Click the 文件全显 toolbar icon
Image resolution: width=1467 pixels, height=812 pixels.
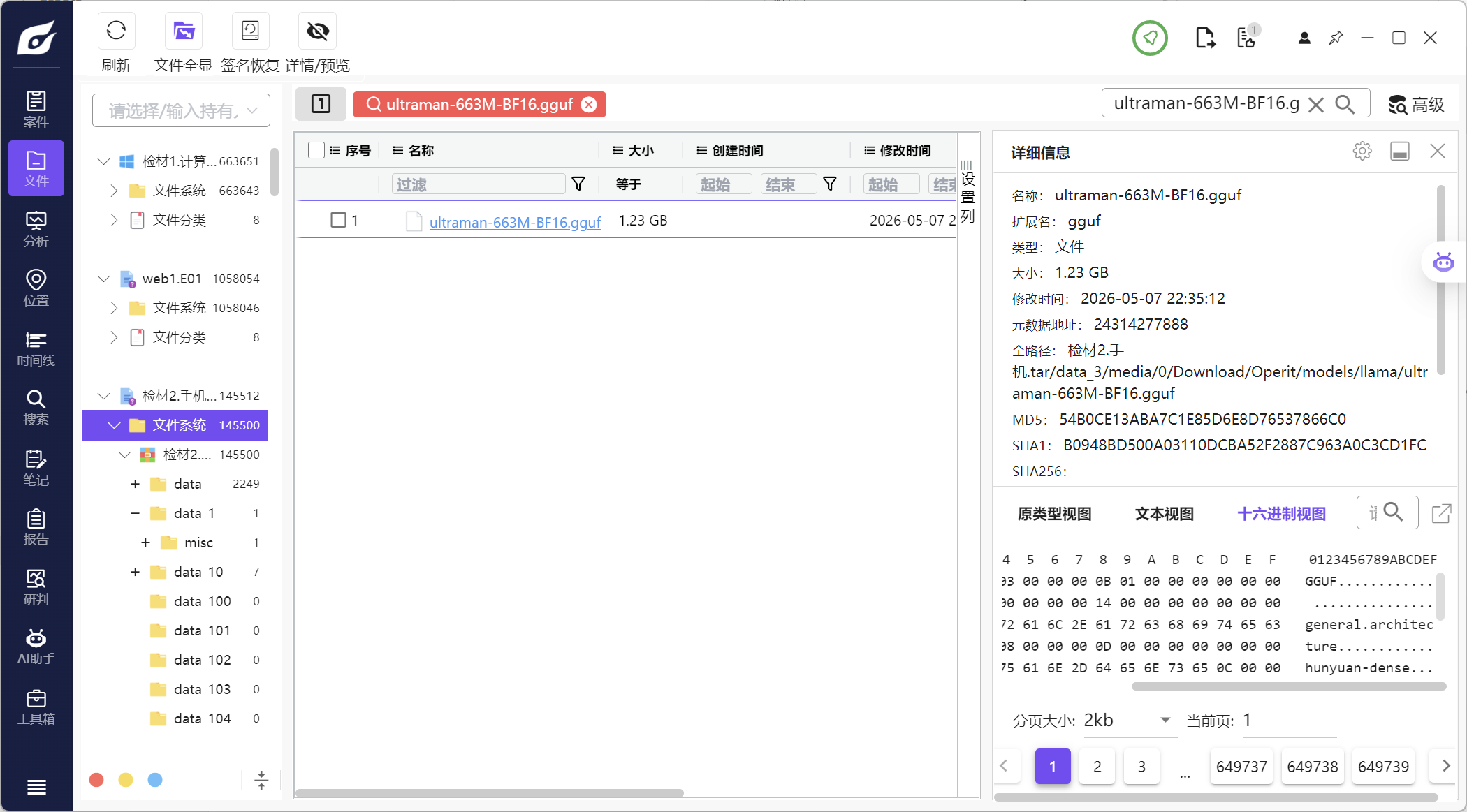coord(184,31)
